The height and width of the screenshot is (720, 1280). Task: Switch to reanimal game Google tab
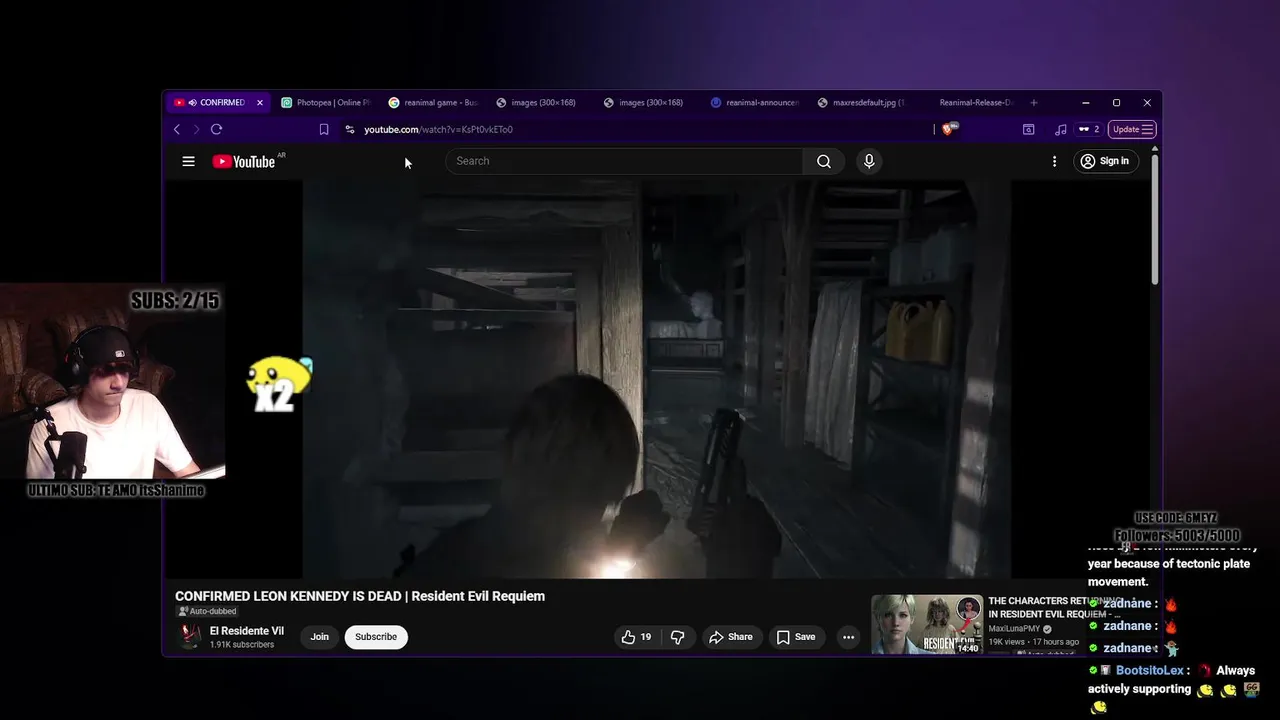pos(433,102)
